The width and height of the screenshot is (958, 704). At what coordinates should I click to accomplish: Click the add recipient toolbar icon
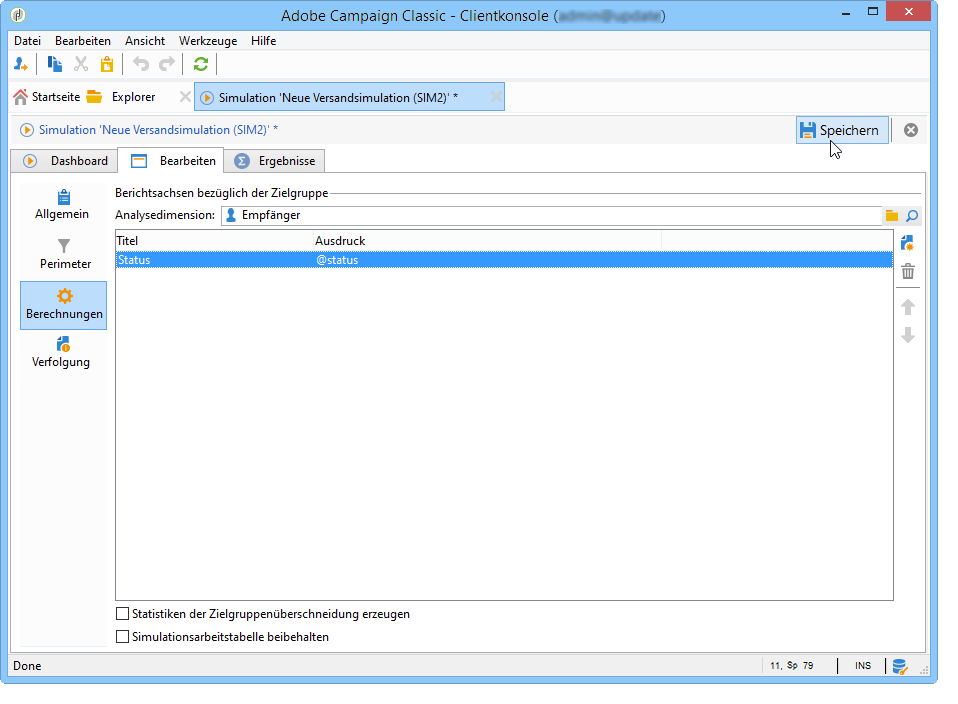pyautogui.click(x=20, y=64)
